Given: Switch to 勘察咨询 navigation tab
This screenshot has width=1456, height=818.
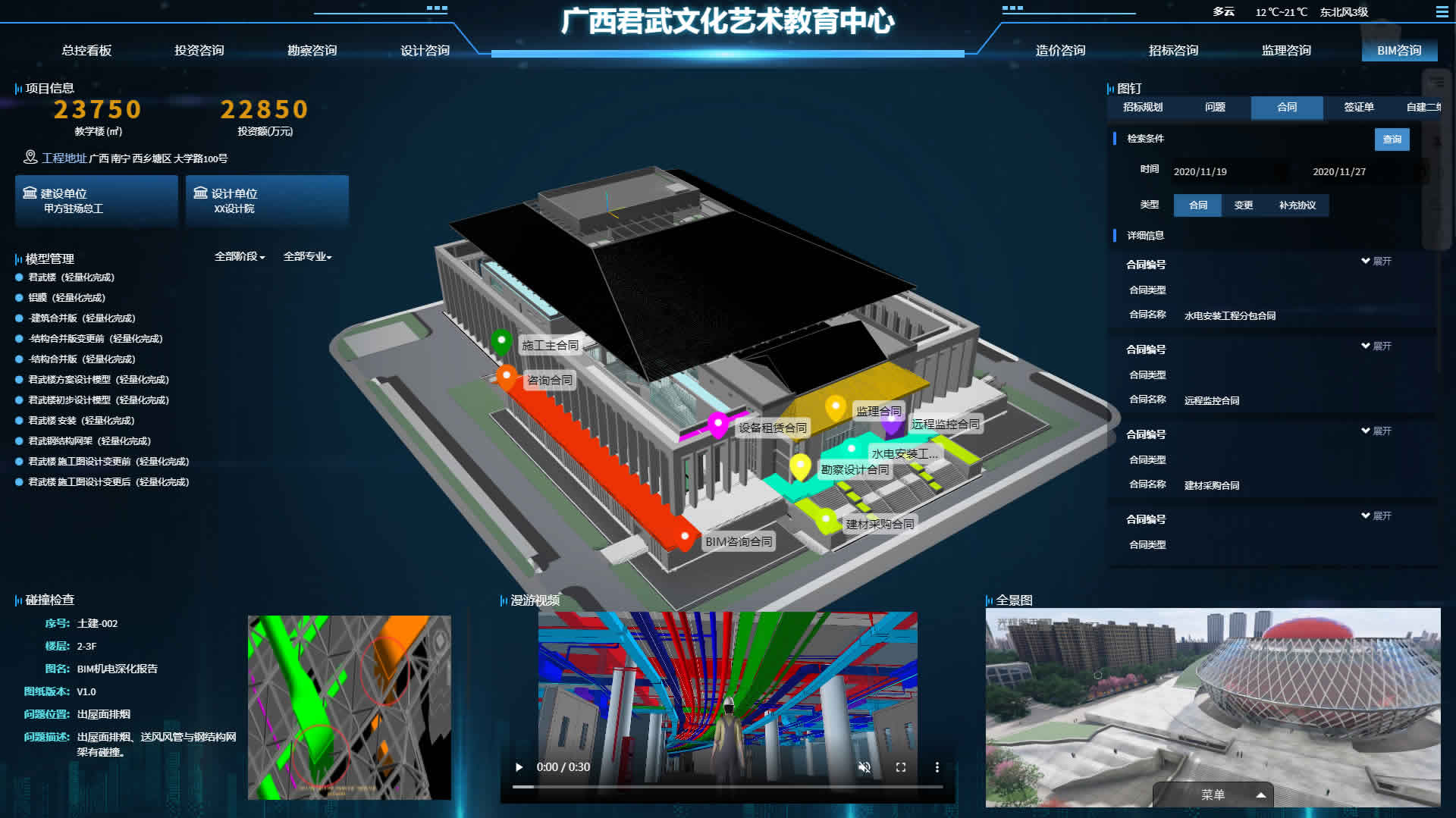Looking at the screenshot, I should tap(312, 50).
